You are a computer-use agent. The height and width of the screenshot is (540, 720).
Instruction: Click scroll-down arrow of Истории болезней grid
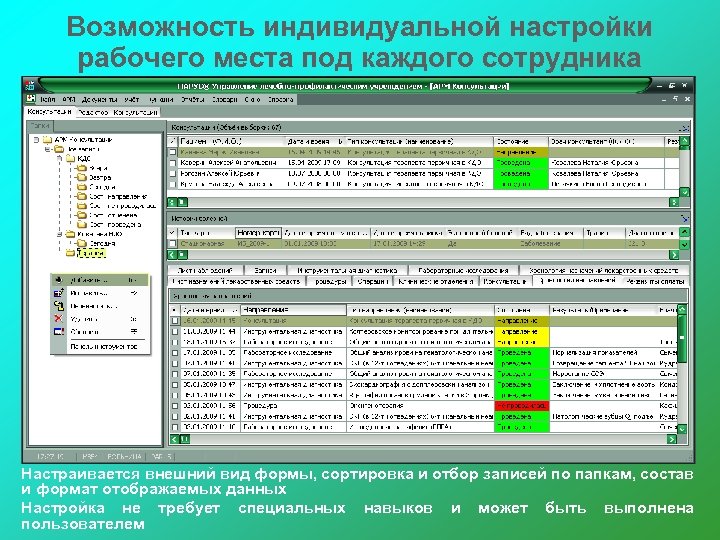click(684, 244)
